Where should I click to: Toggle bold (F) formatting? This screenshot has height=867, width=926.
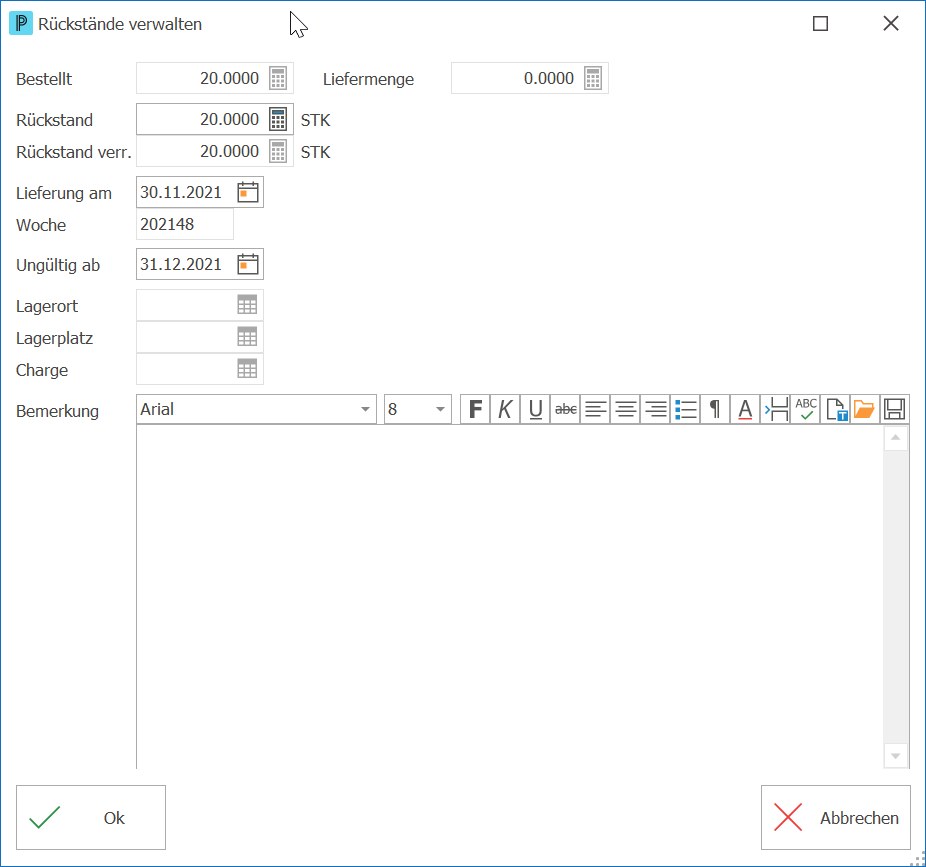475,409
